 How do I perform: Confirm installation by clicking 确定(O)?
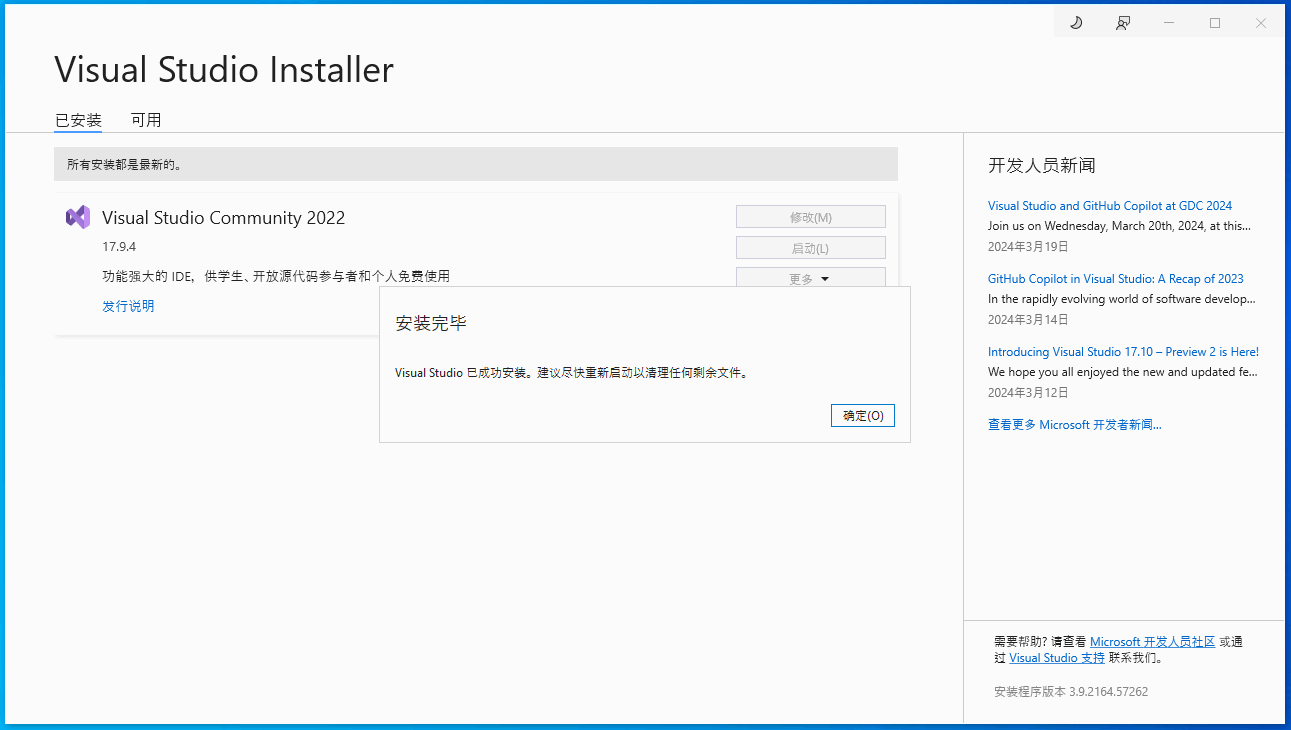(x=862, y=415)
